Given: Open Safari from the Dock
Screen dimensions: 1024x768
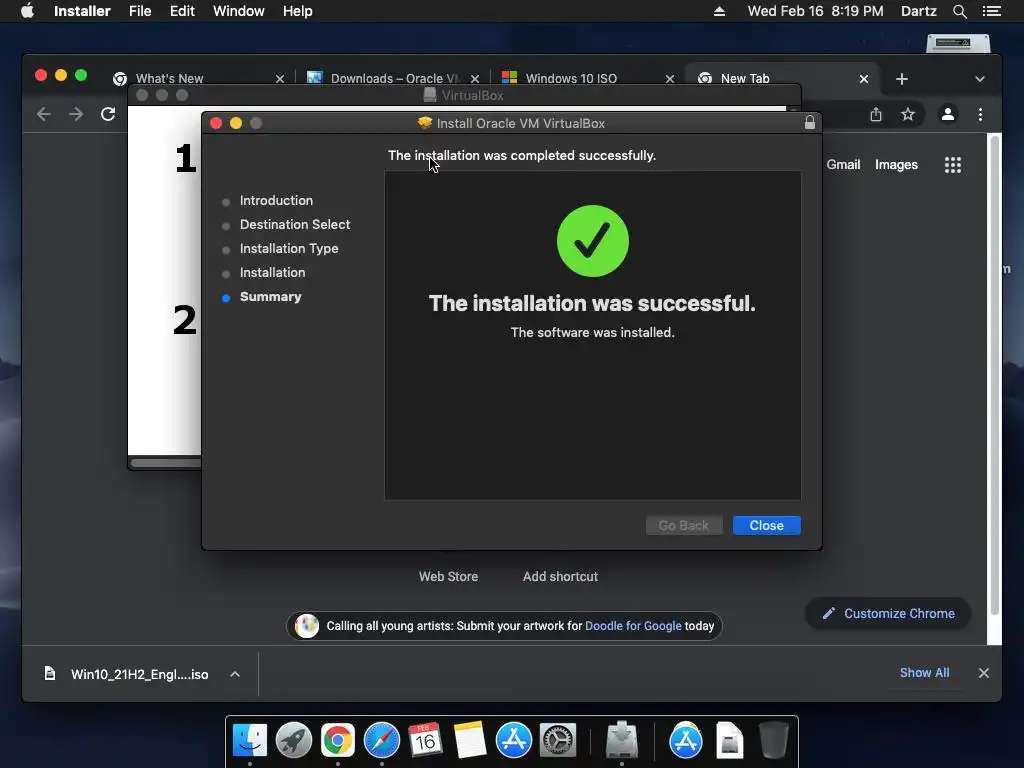Looking at the screenshot, I should (x=381, y=740).
